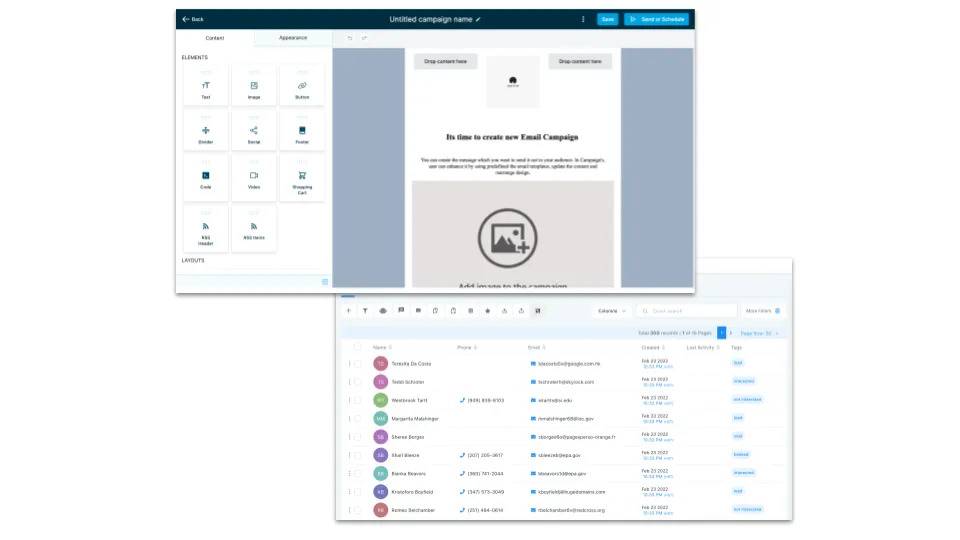Image resolution: width=960 pixels, height=540 pixels.
Task: Click the redo arrow in editor
Action: coord(364,38)
